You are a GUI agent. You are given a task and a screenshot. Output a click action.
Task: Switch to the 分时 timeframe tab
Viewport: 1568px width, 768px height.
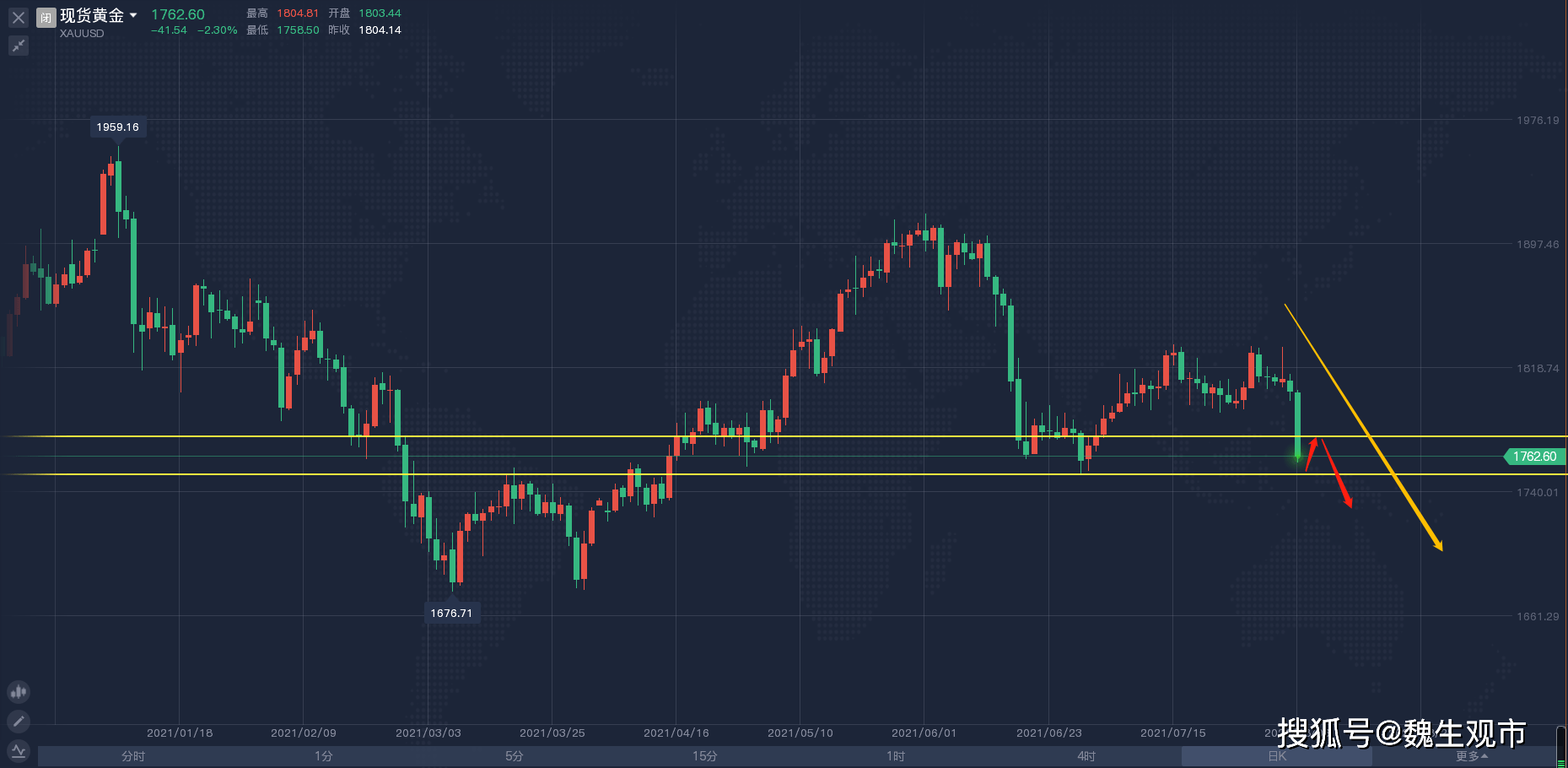click(x=133, y=756)
